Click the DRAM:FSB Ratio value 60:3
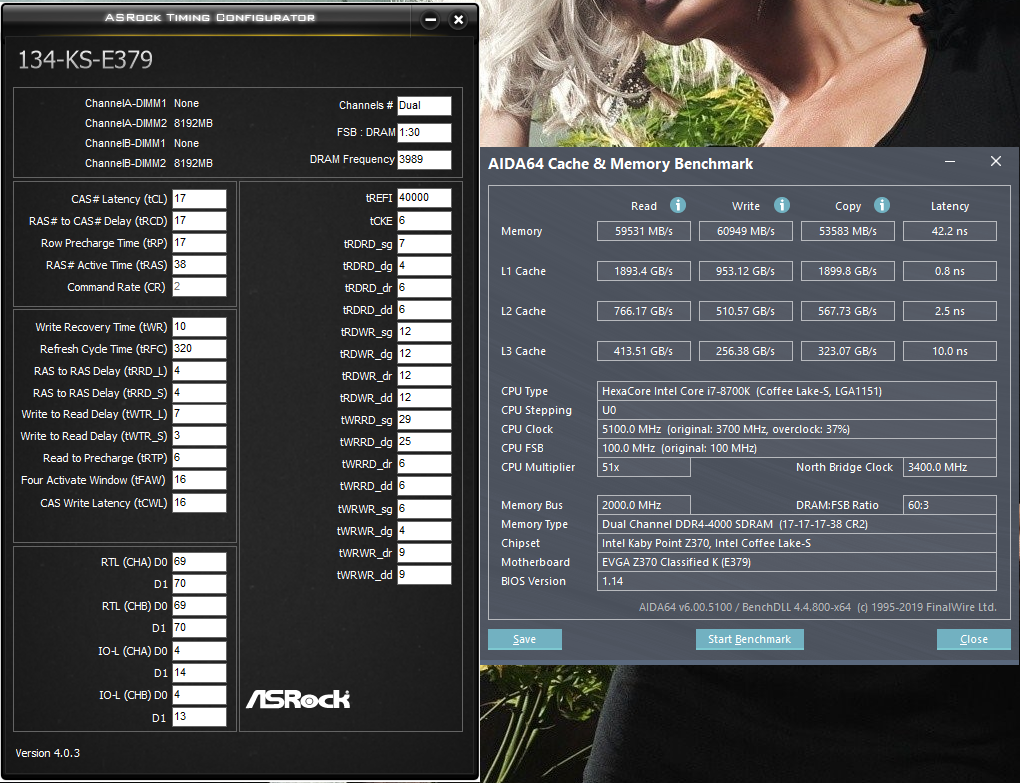Screen dimensions: 1020x783 [950, 505]
